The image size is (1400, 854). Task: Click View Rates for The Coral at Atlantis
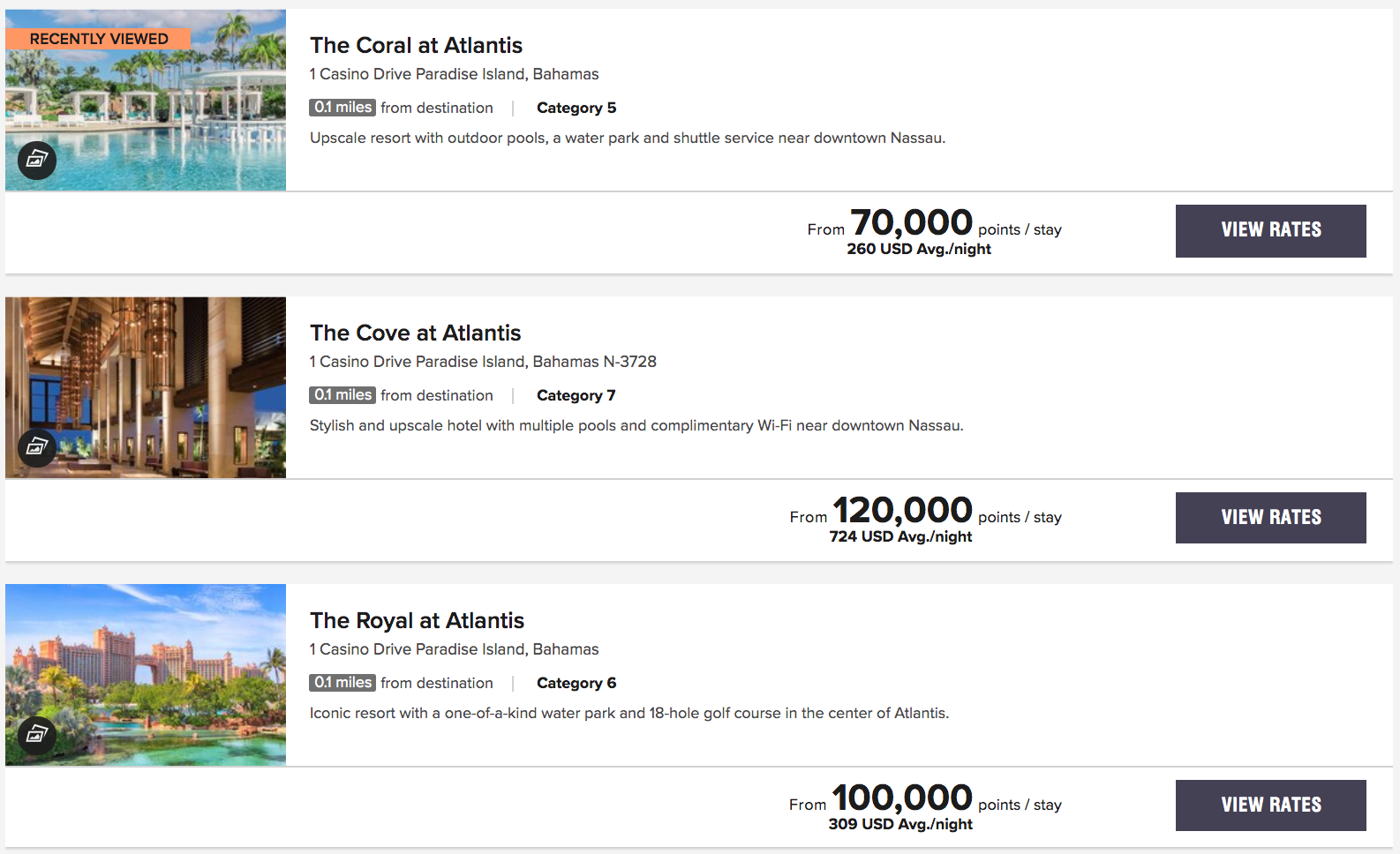click(x=1270, y=230)
